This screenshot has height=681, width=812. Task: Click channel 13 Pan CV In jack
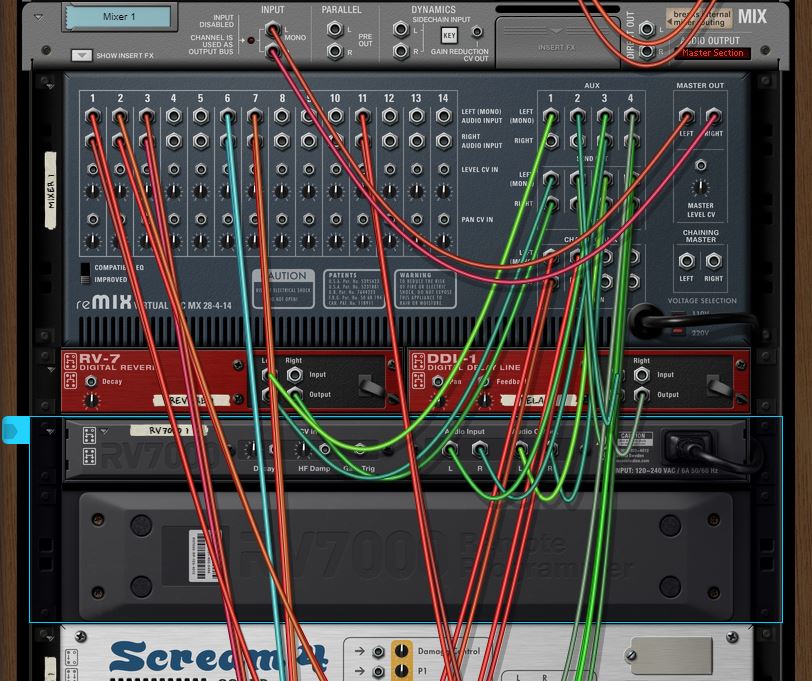point(416,220)
